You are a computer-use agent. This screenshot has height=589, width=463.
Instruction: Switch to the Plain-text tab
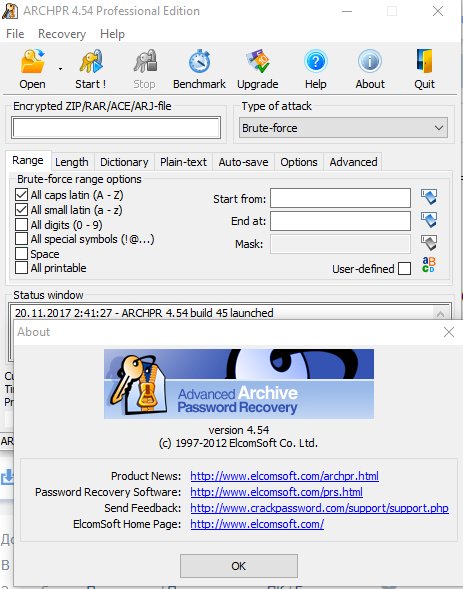183,162
